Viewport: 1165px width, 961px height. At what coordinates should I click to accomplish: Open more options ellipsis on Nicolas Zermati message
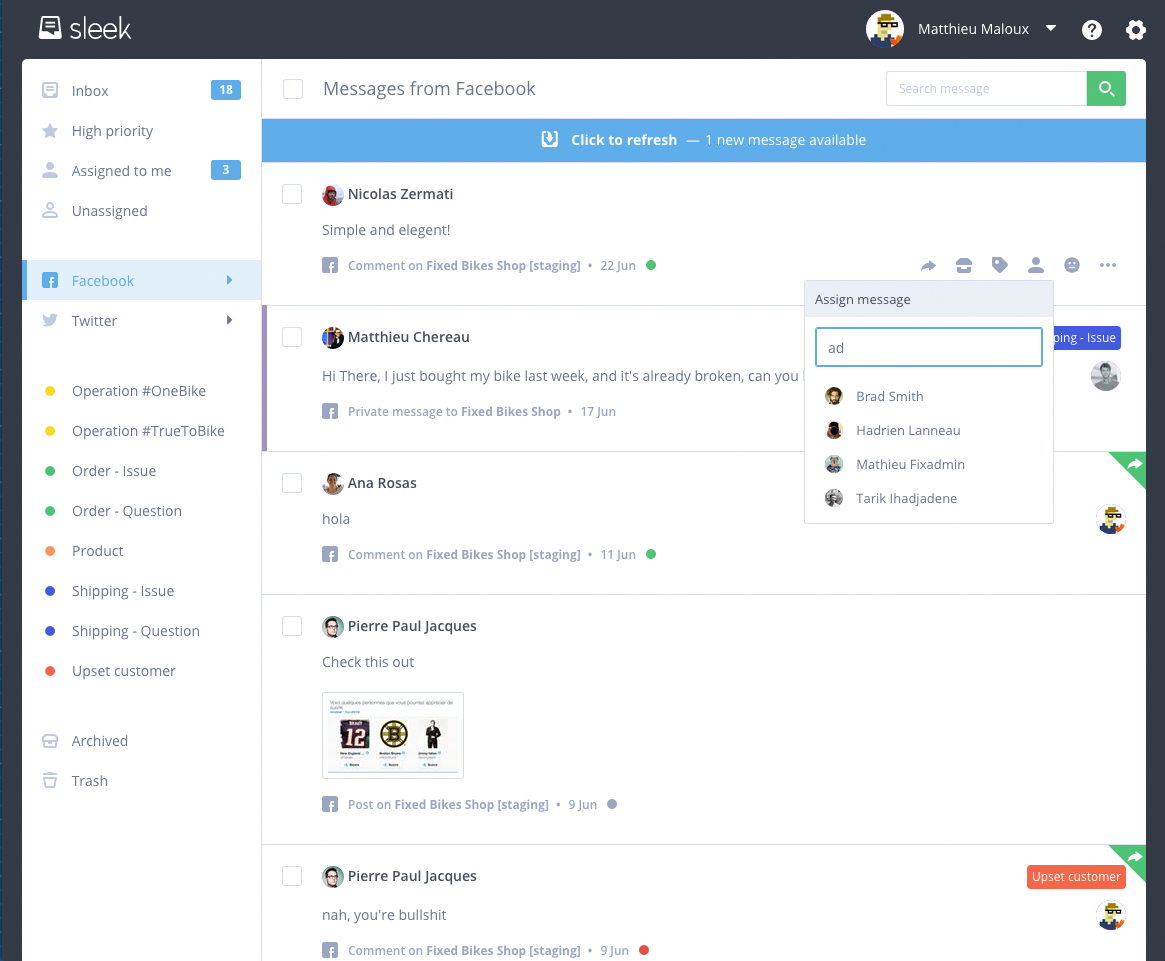(1108, 265)
